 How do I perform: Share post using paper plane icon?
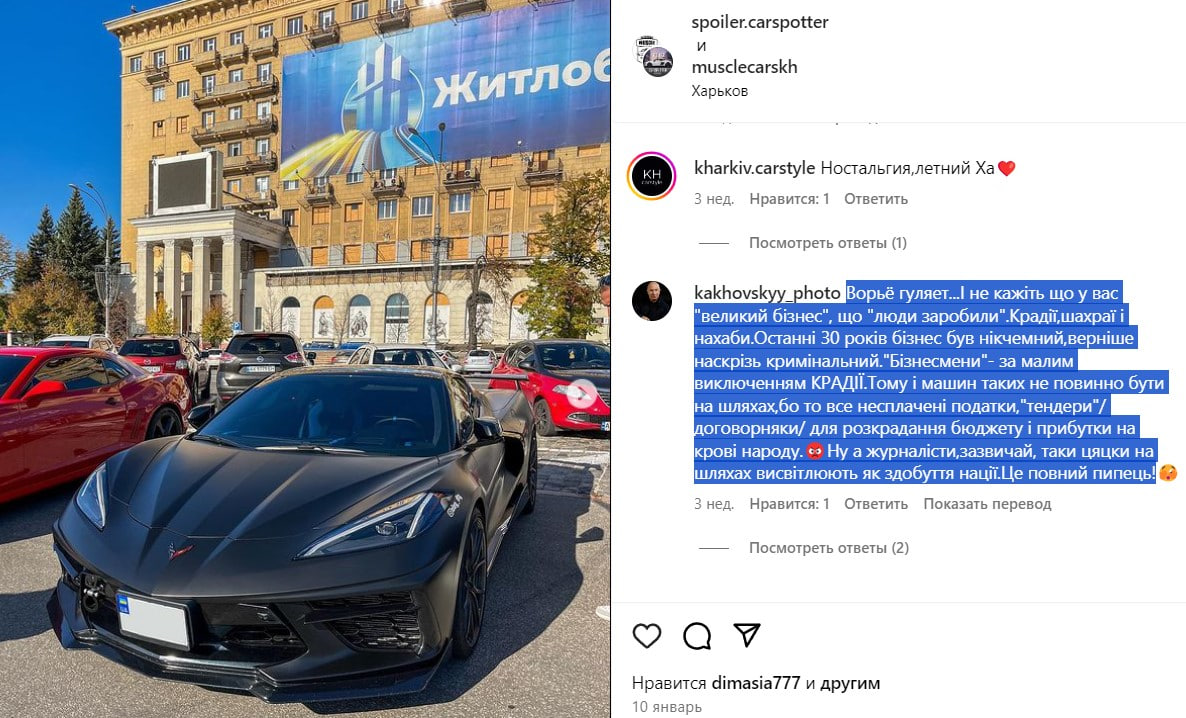click(x=747, y=635)
